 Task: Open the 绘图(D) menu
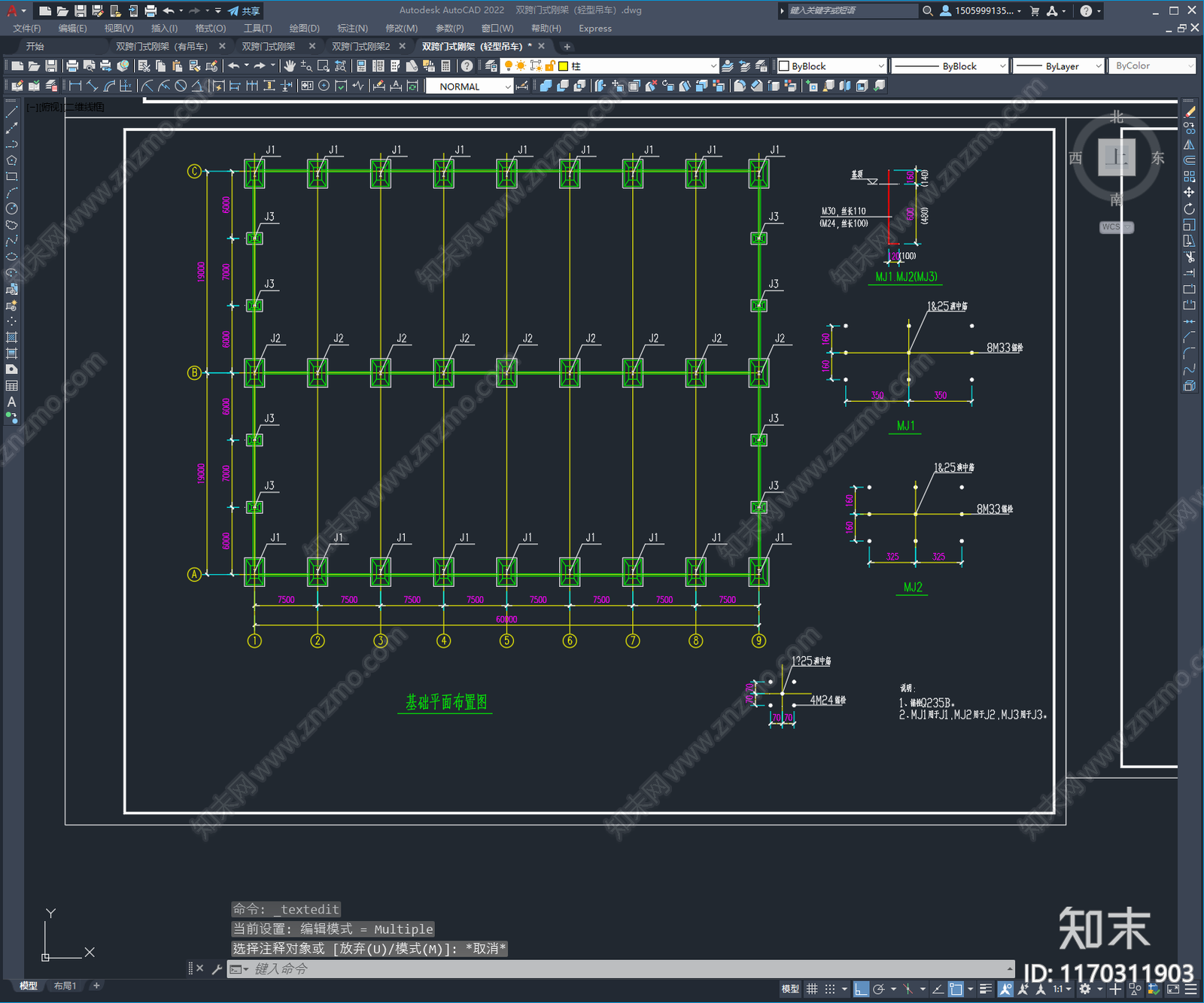(304, 29)
